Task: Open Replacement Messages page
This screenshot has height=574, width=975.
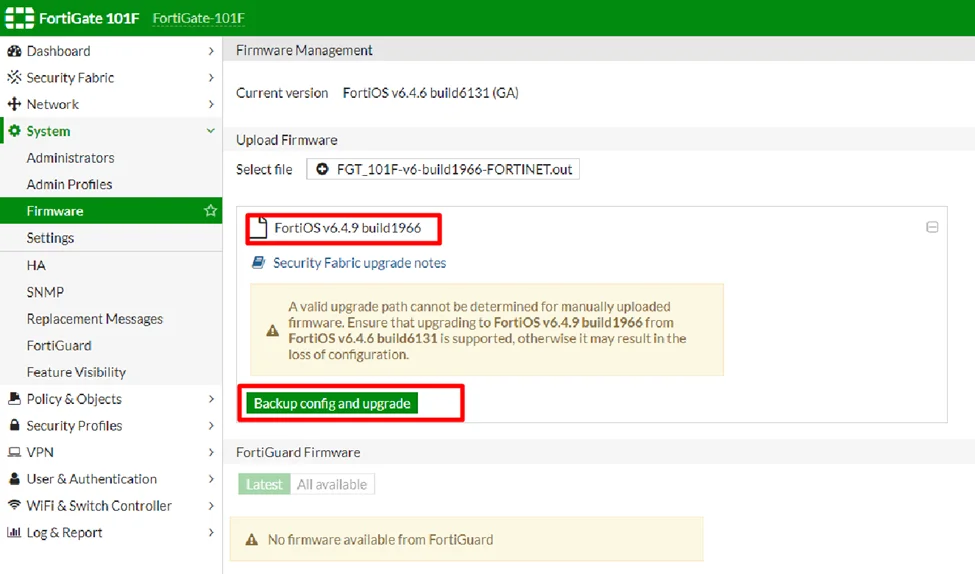Action: tap(95, 318)
